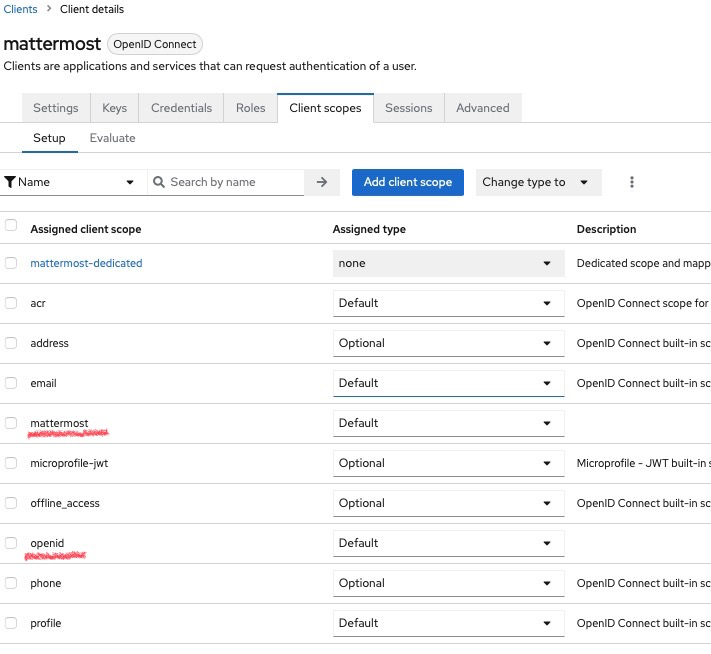
Task: Open the Name filter dropdown
Action: (73, 182)
